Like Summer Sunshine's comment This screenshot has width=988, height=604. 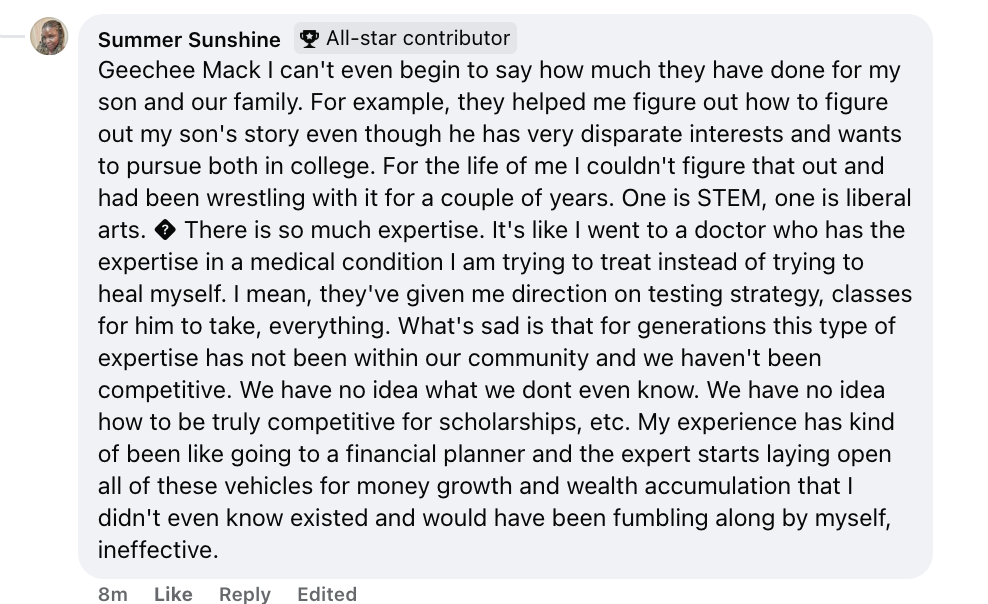point(173,594)
